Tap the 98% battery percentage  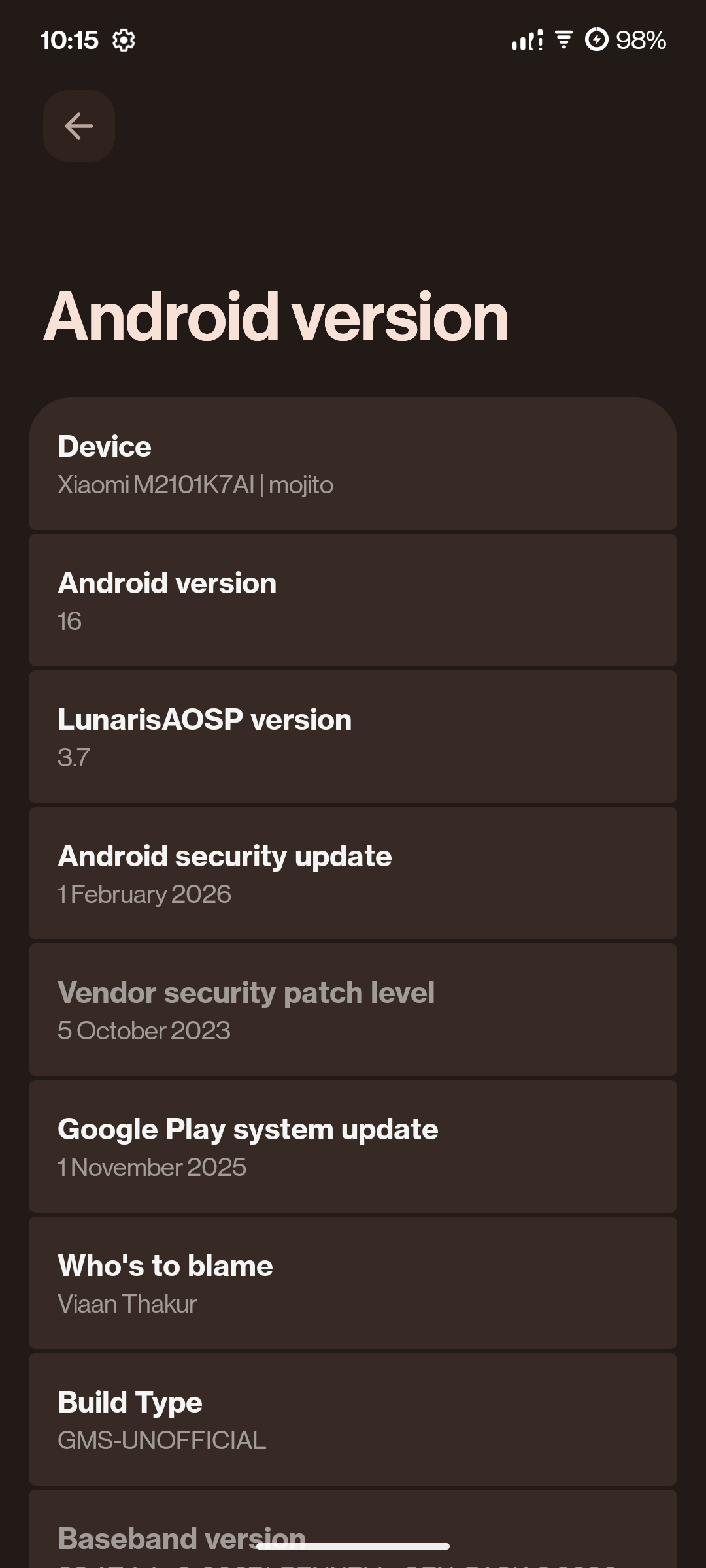pyautogui.click(x=641, y=41)
